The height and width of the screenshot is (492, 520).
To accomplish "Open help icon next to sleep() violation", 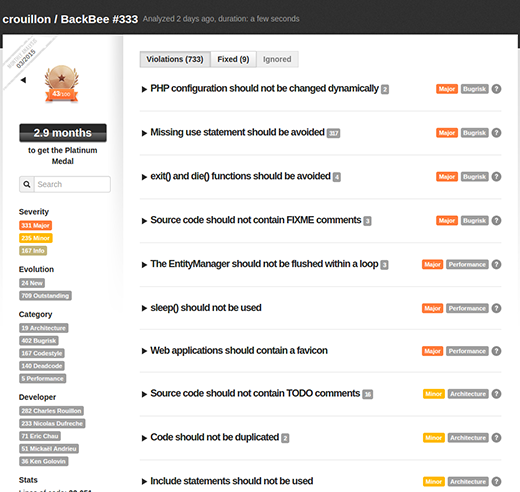I will click(496, 308).
